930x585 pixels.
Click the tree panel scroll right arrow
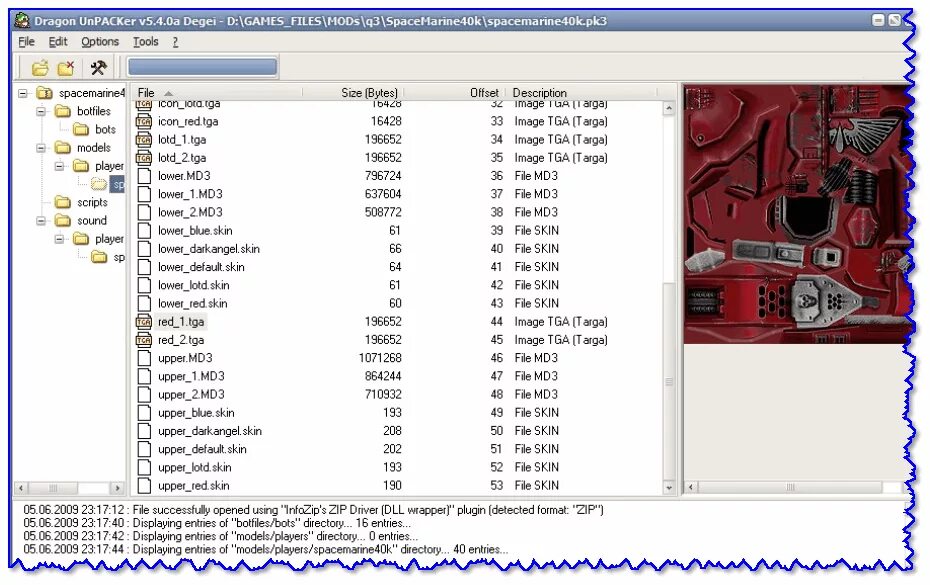point(117,488)
